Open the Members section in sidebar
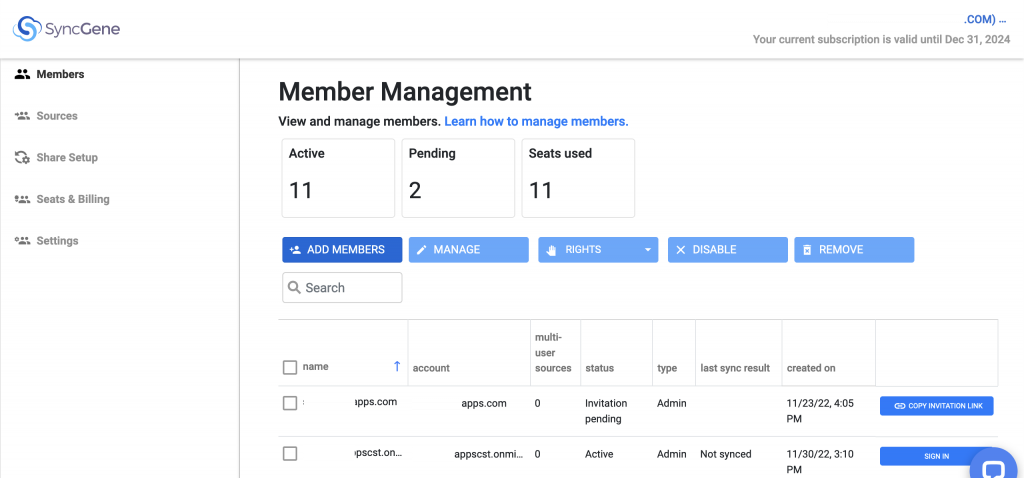Screen dimensions: 1024x478 pos(60,74)
